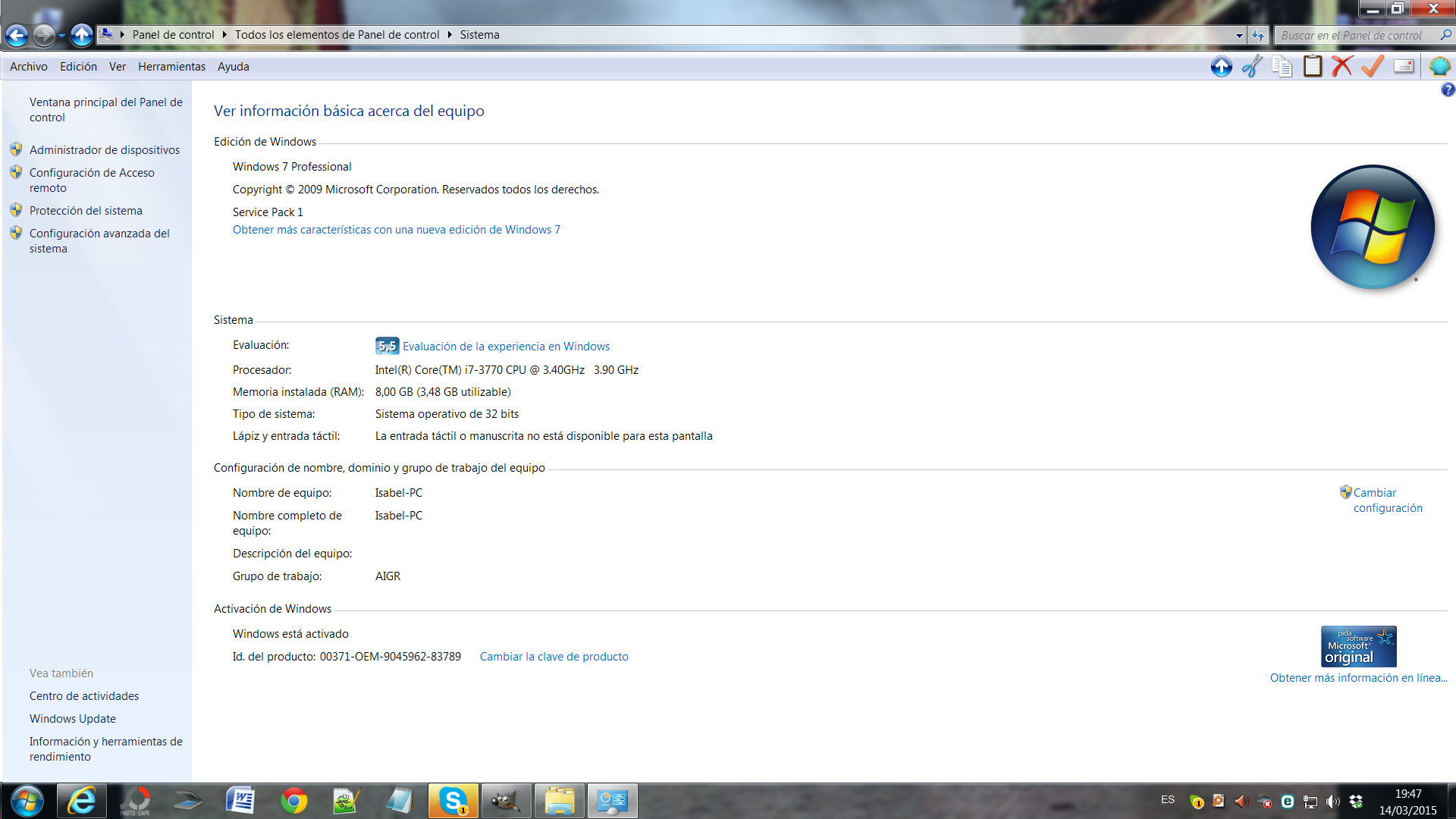Open Protección del sistema
This screenshot has width=1456, height=819.
tap(86, 211)
